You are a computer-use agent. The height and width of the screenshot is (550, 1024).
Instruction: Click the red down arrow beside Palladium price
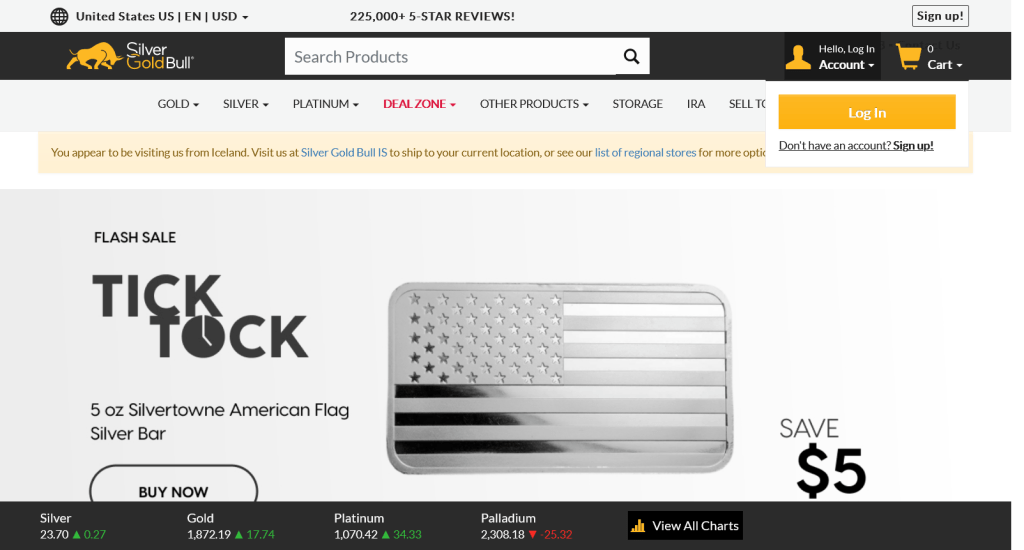tap(532, 534)
